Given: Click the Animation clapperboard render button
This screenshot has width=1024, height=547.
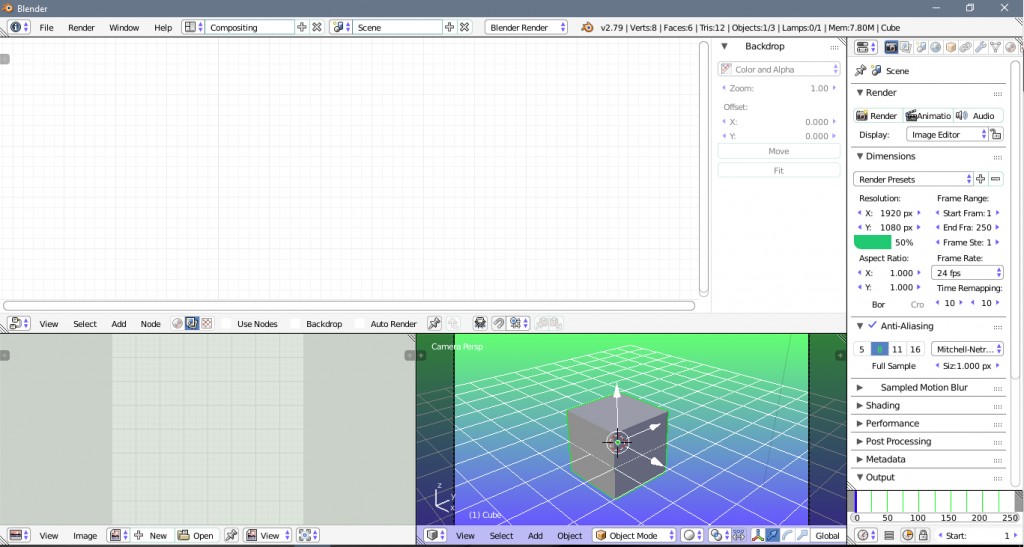Looking at the screenshot, I should coord(927,116).
